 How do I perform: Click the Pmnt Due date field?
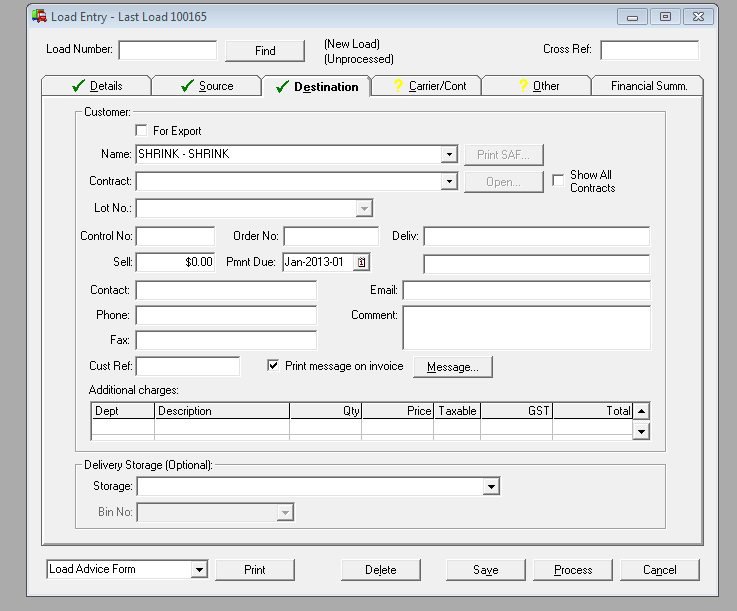(x=318, y=262)
